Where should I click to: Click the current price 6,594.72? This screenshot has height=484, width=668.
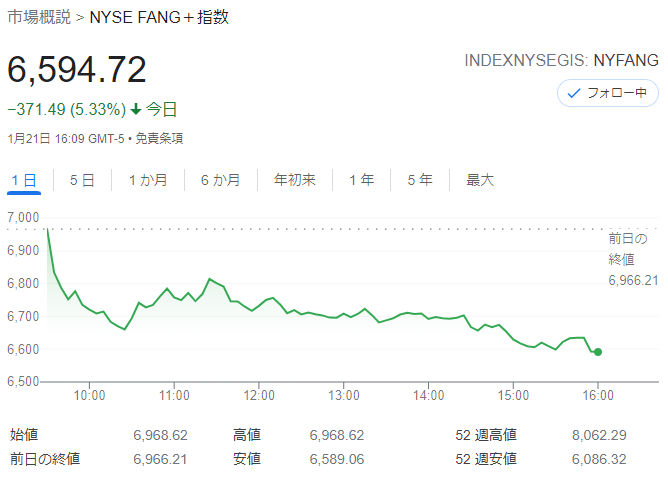coord(77,69)
